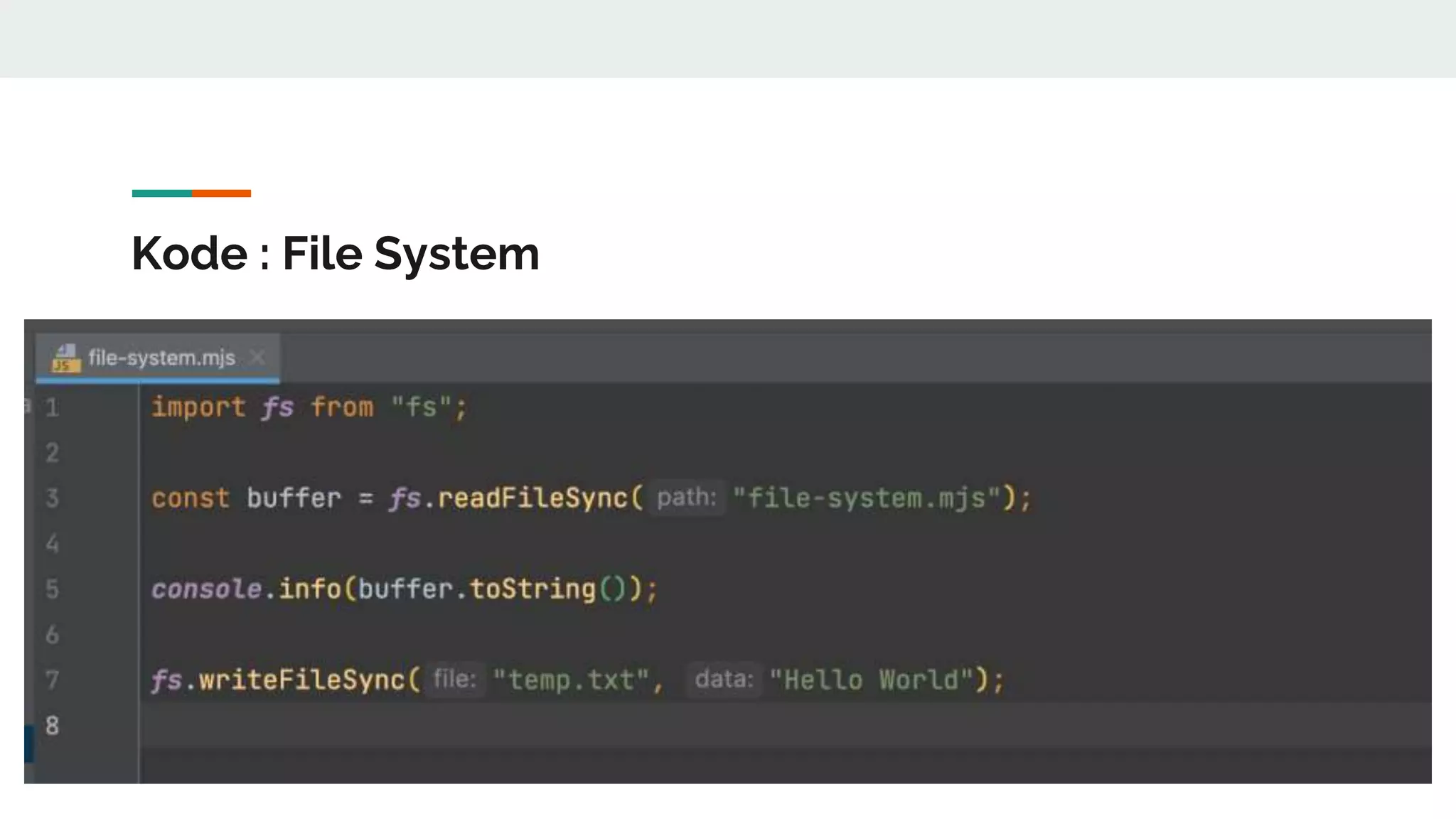Click the 'buffer' variable on line 3

pyautogui.click(x=294, y=498)
